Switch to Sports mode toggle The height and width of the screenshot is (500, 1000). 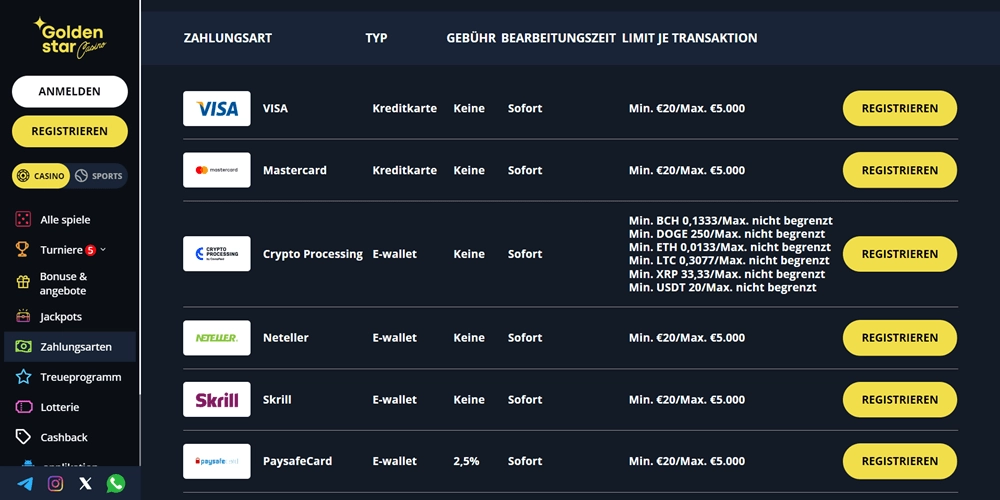[x=99, y=176]
